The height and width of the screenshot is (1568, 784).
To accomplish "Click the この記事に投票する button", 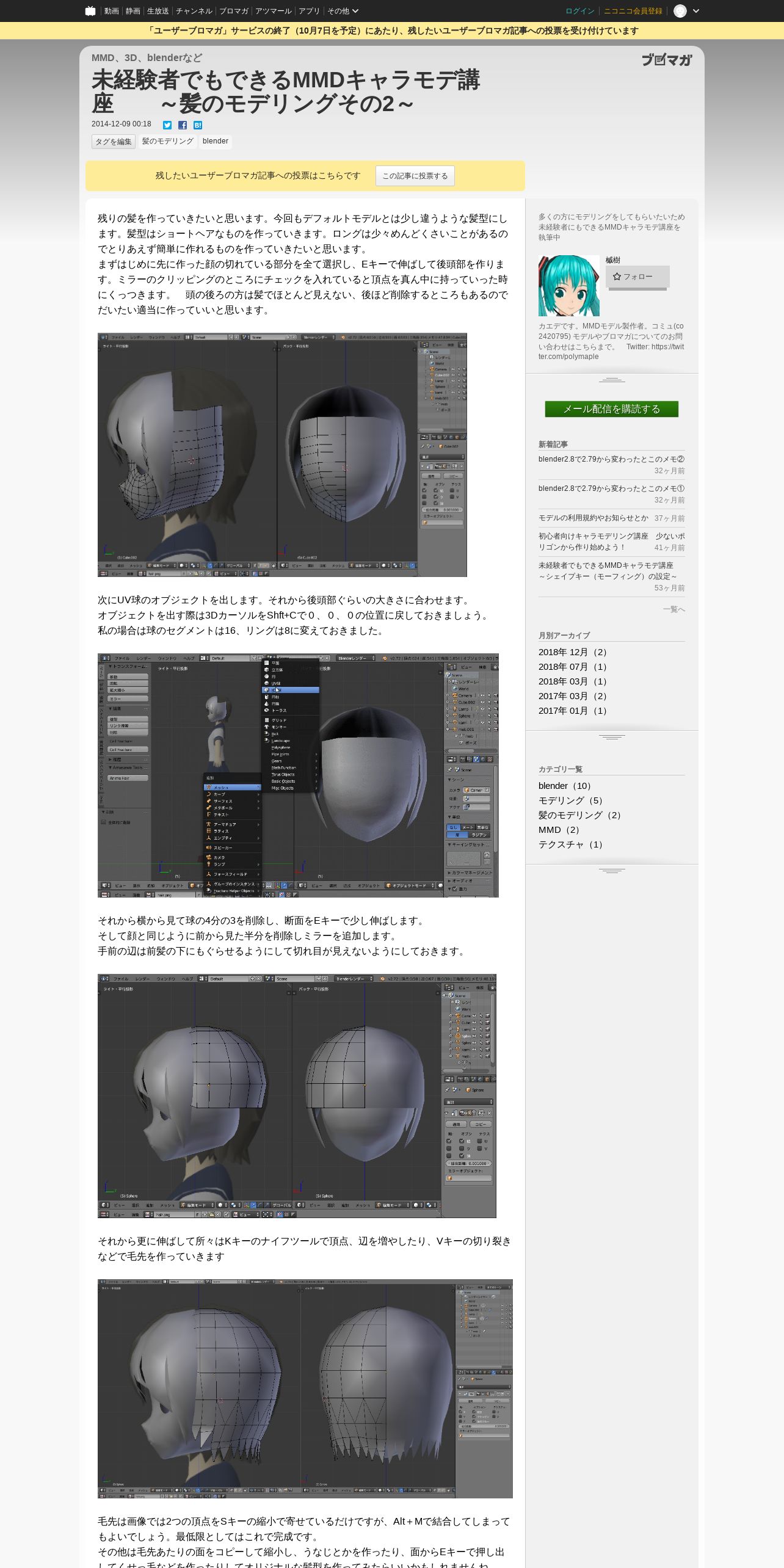I will [x=415, y=176].
